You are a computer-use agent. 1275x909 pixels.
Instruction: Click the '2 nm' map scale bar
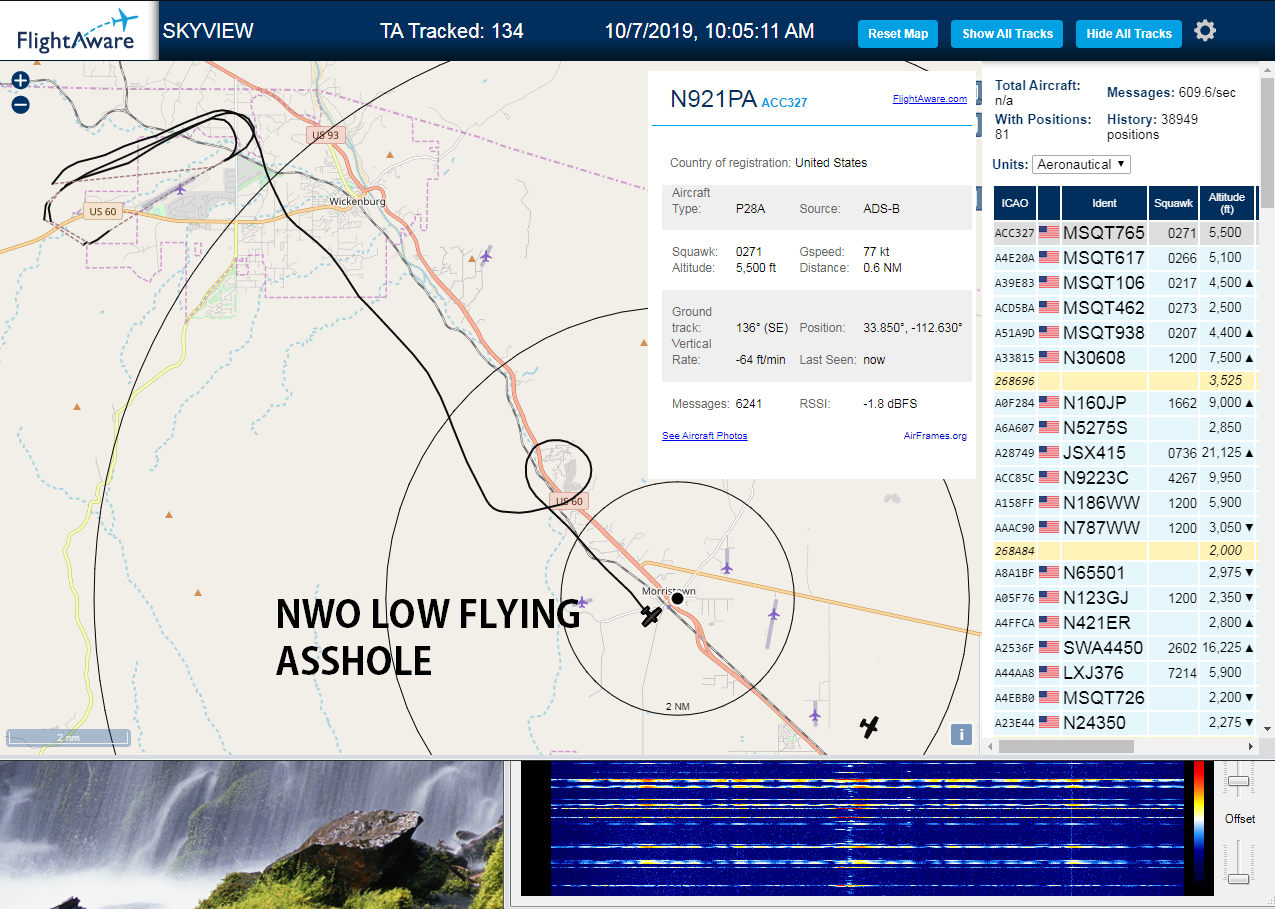67,738
